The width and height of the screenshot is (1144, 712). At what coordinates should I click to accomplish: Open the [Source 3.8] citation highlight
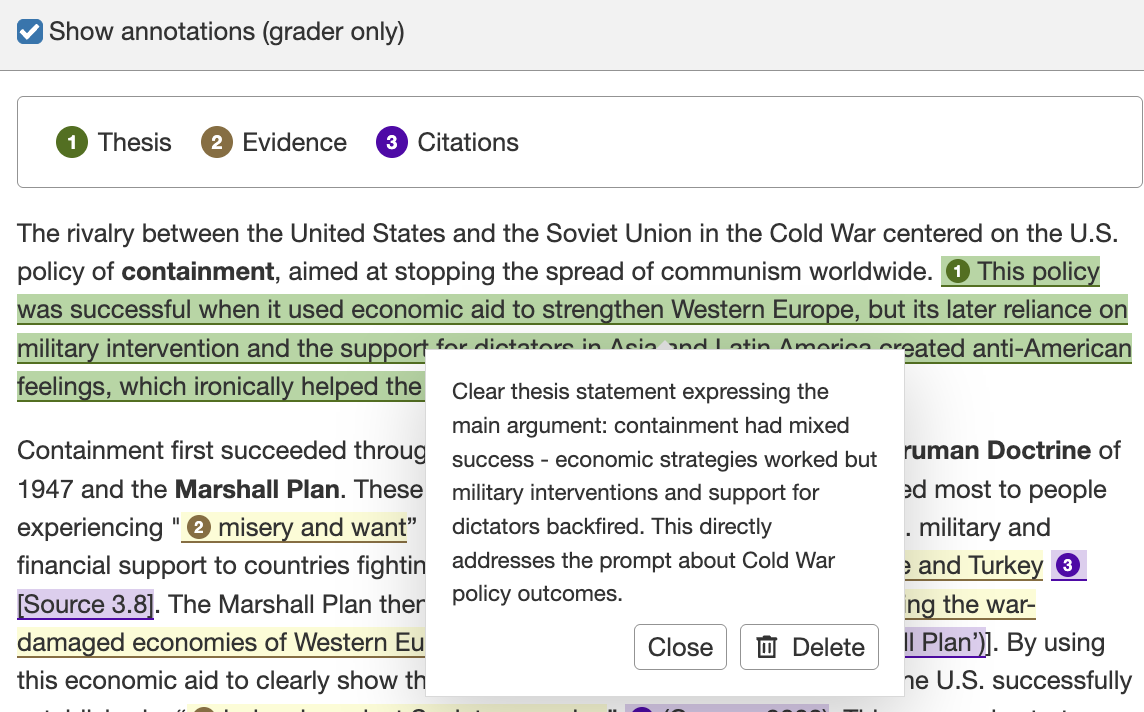point(84,604)
